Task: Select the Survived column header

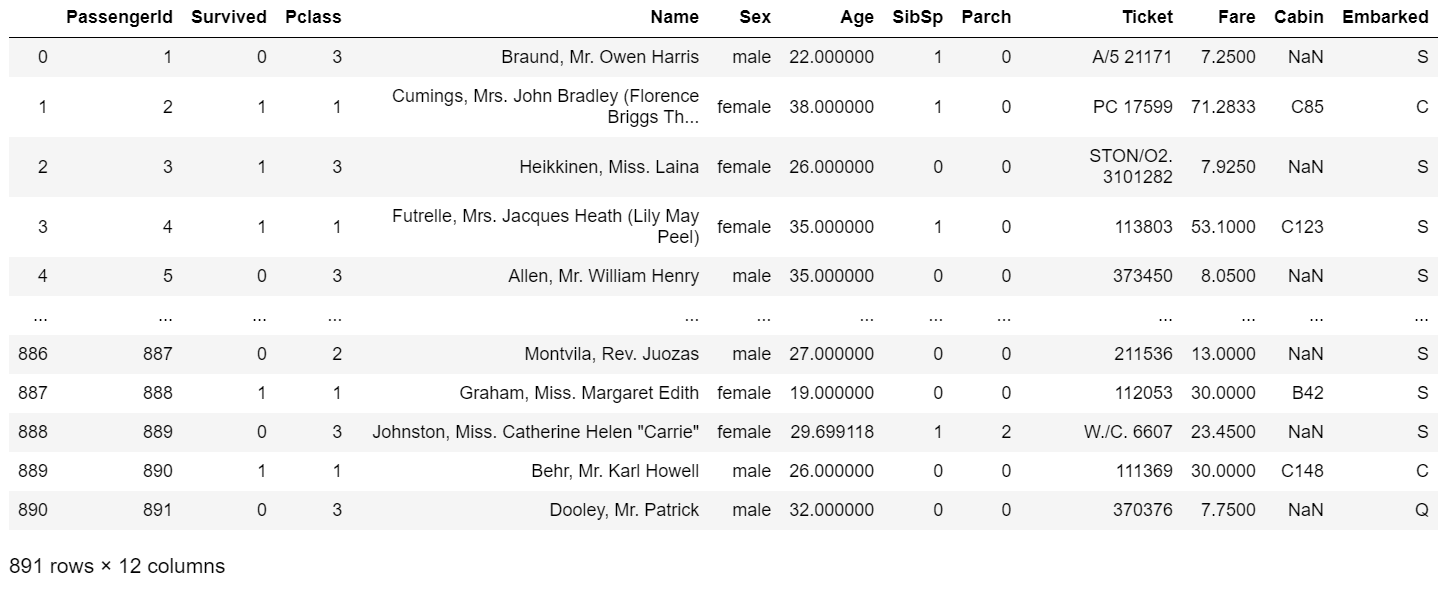Action: [229, 17]
